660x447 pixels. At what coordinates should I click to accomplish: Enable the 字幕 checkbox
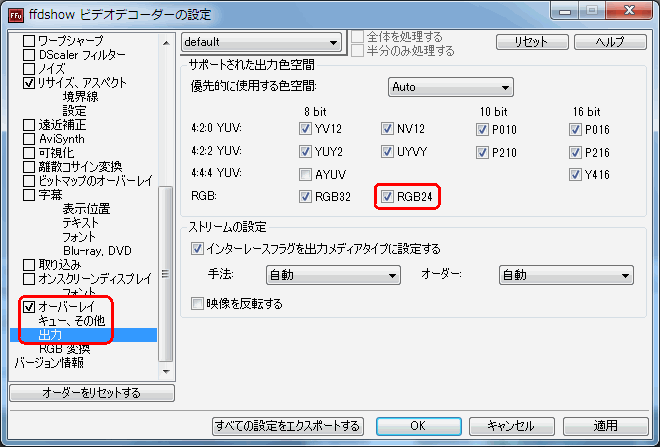click(29, 195)
